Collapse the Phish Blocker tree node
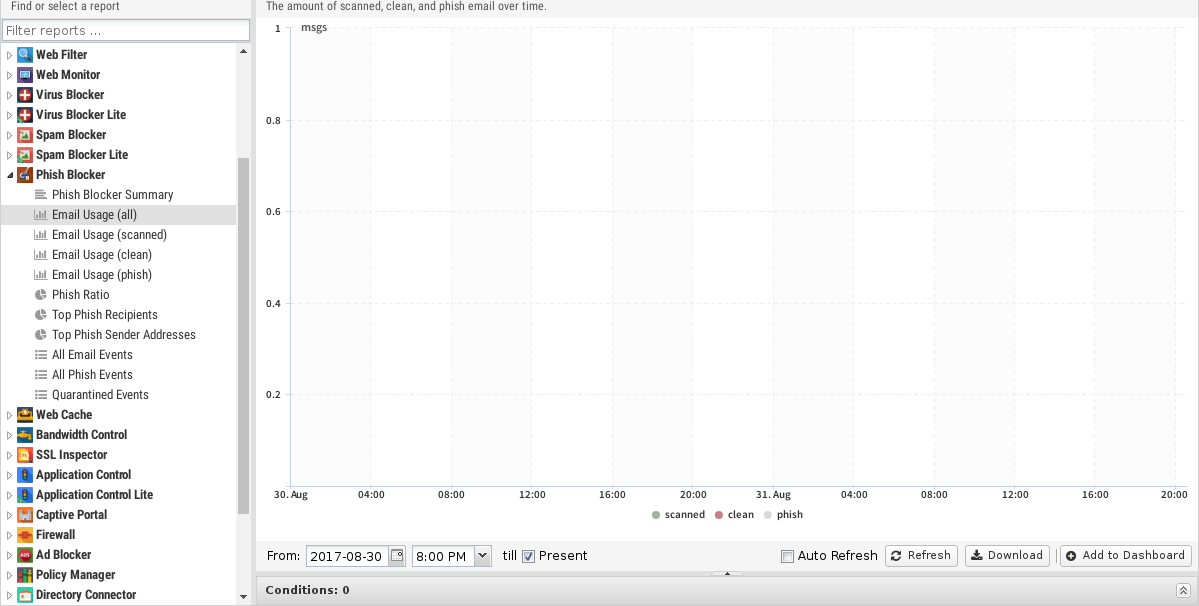Image resolution: width=1199 pixels, height=606 pixels. tap(10, 175)
